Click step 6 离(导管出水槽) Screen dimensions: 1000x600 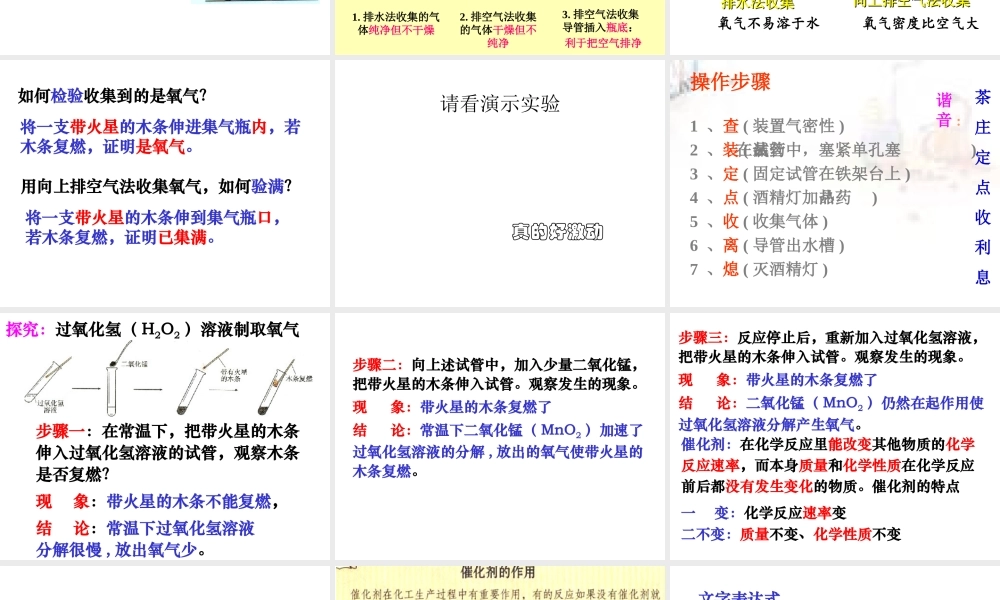tap(767, 245)
